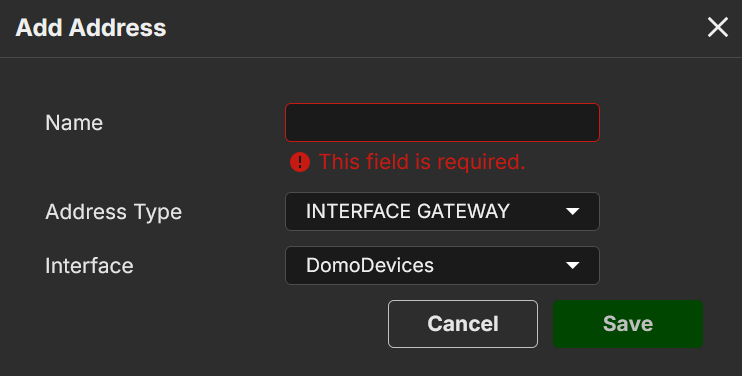
Task: Click inside the red-outlined text box
Action: click(x=442, y=122)
